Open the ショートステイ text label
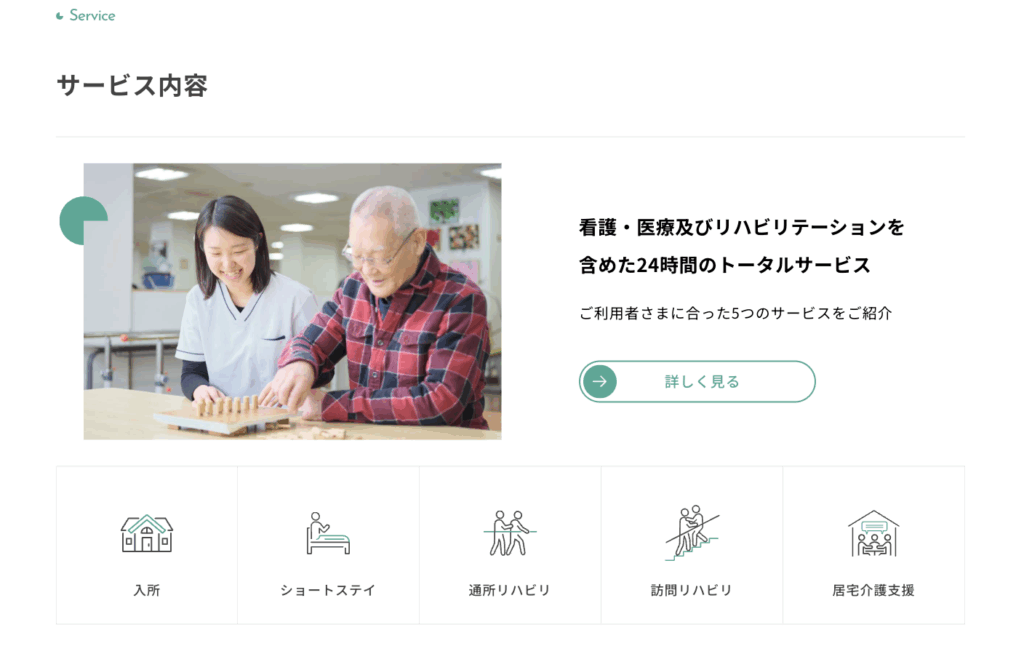1024x662 pixels. [328, 590]
